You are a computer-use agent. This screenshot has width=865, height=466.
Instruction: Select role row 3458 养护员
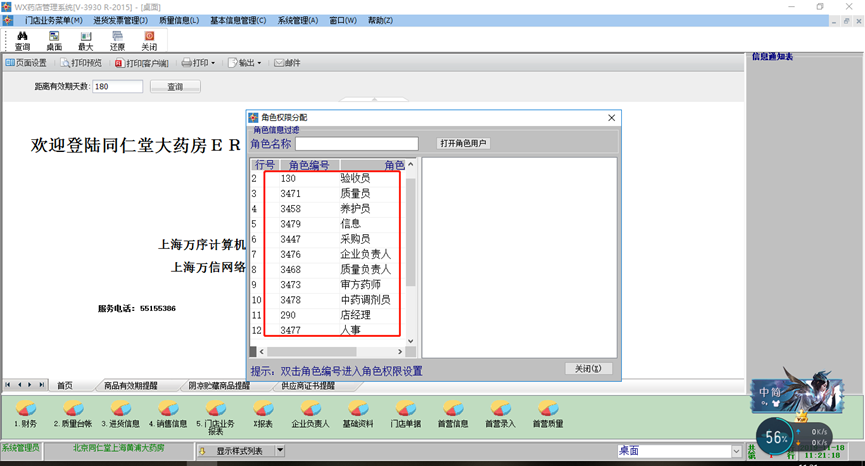coord(328,208)
